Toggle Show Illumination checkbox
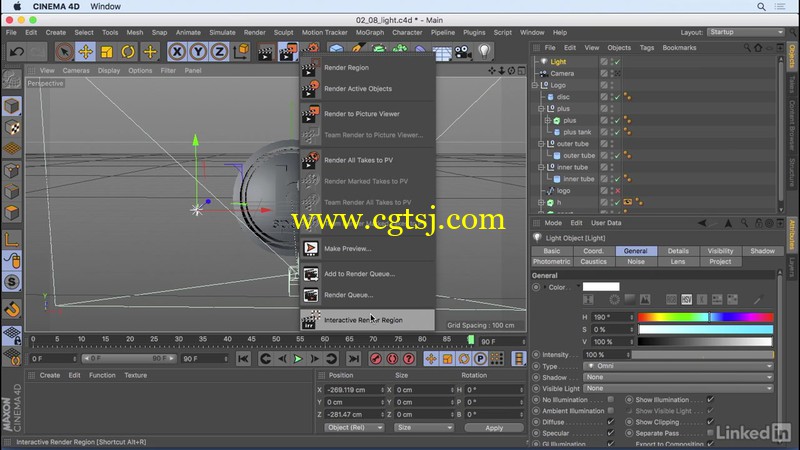Viewport: 800px width, 450px height. [x=710, y=399]
